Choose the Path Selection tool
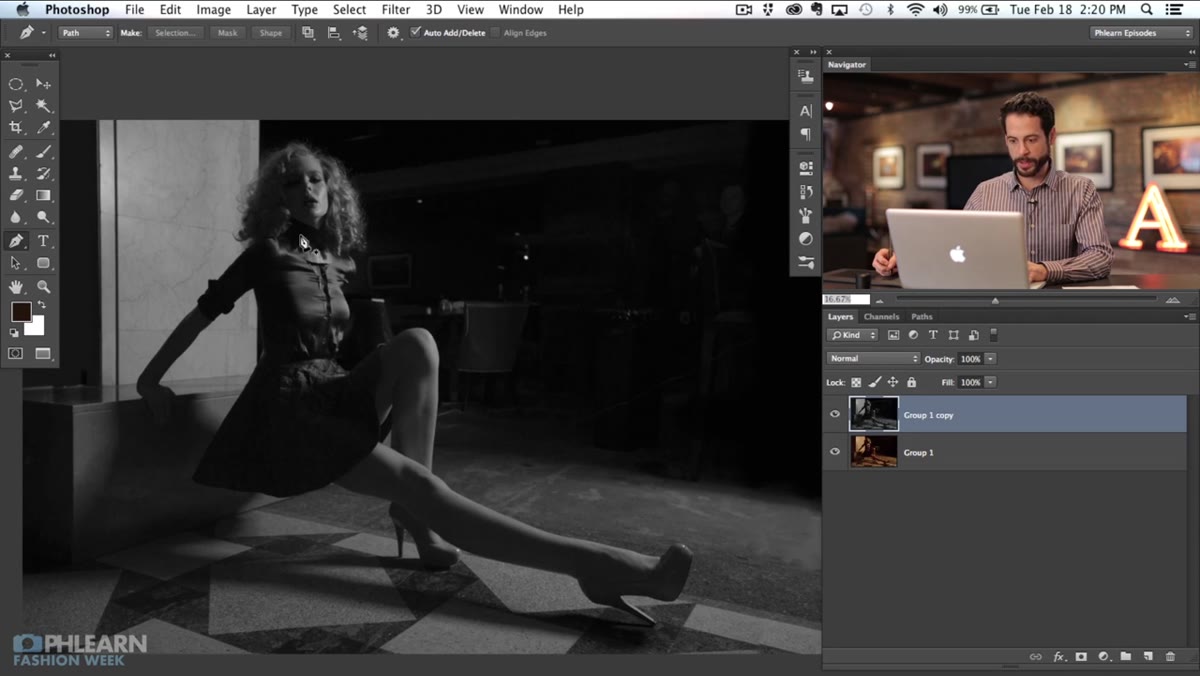 [16, 263]
